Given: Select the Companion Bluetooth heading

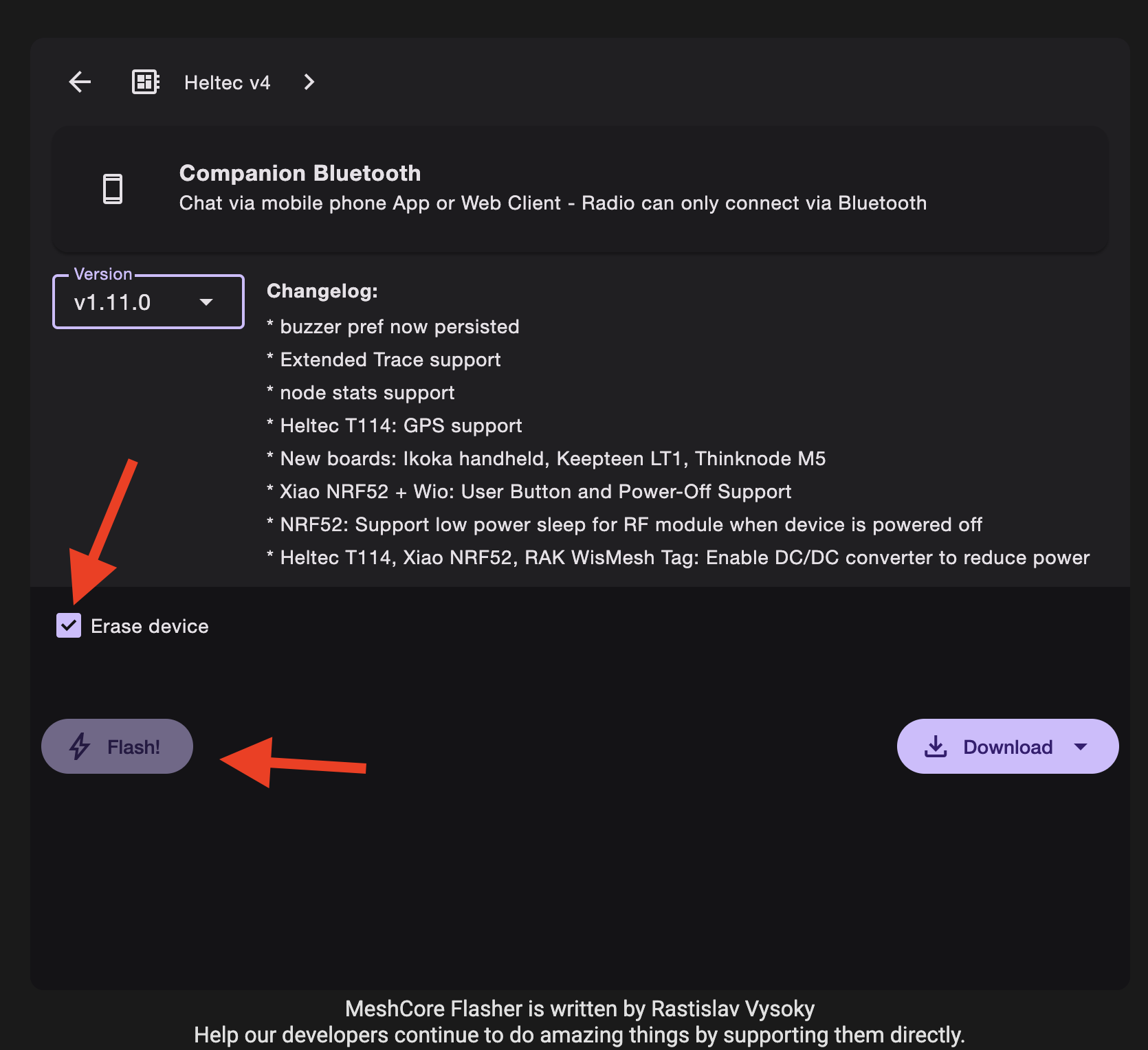Looking at the screenshot, I should pos(300,173).
